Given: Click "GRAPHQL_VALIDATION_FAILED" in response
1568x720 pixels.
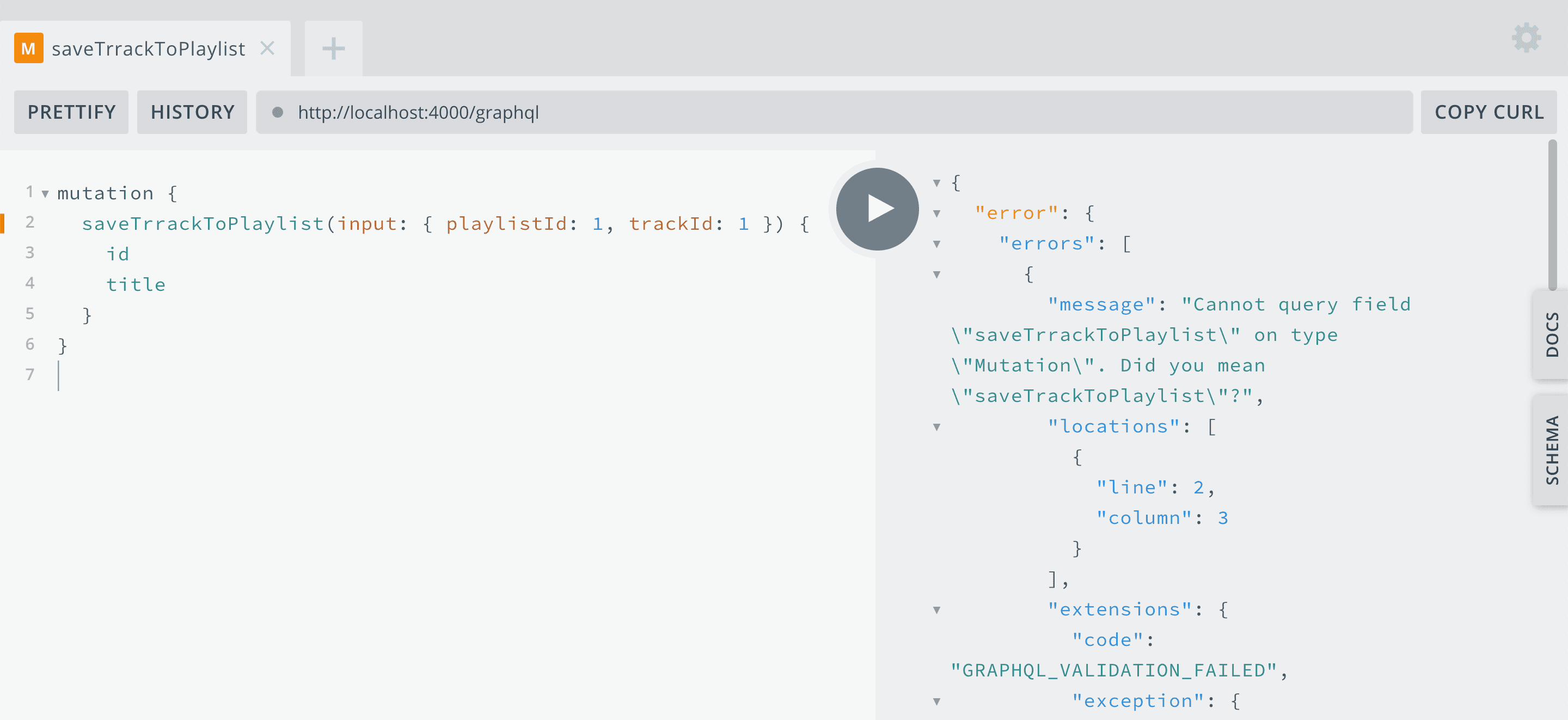Looking at the screenshot, I should click(x=1114, y=670).
